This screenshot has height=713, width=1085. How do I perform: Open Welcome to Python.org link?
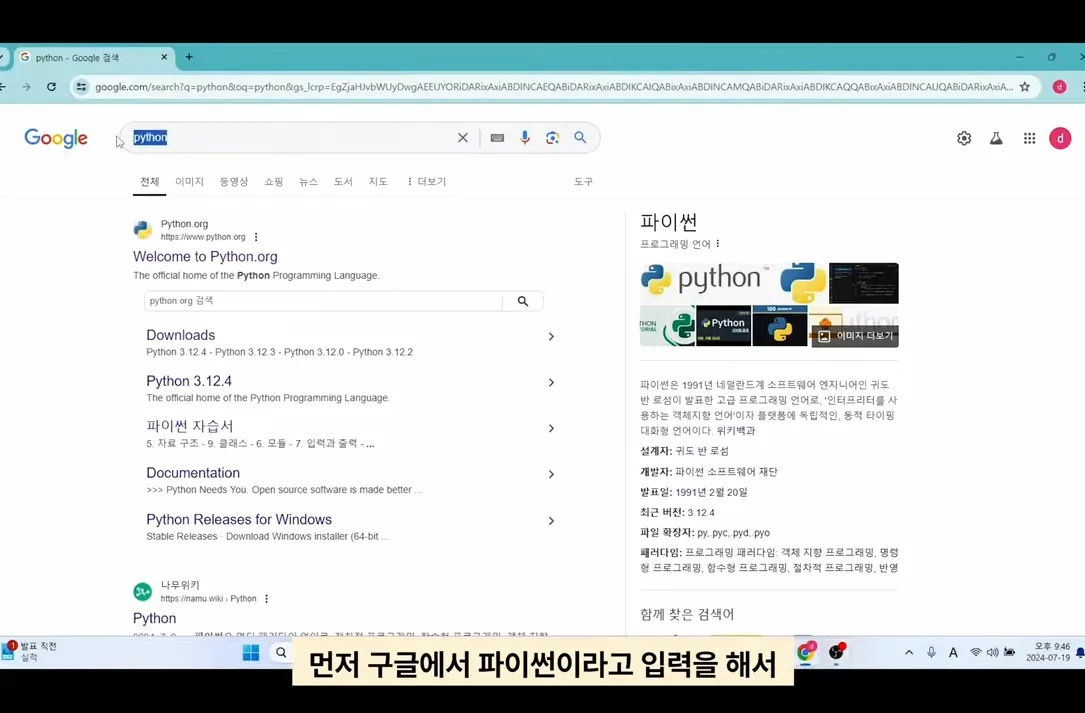coord(205,256)
